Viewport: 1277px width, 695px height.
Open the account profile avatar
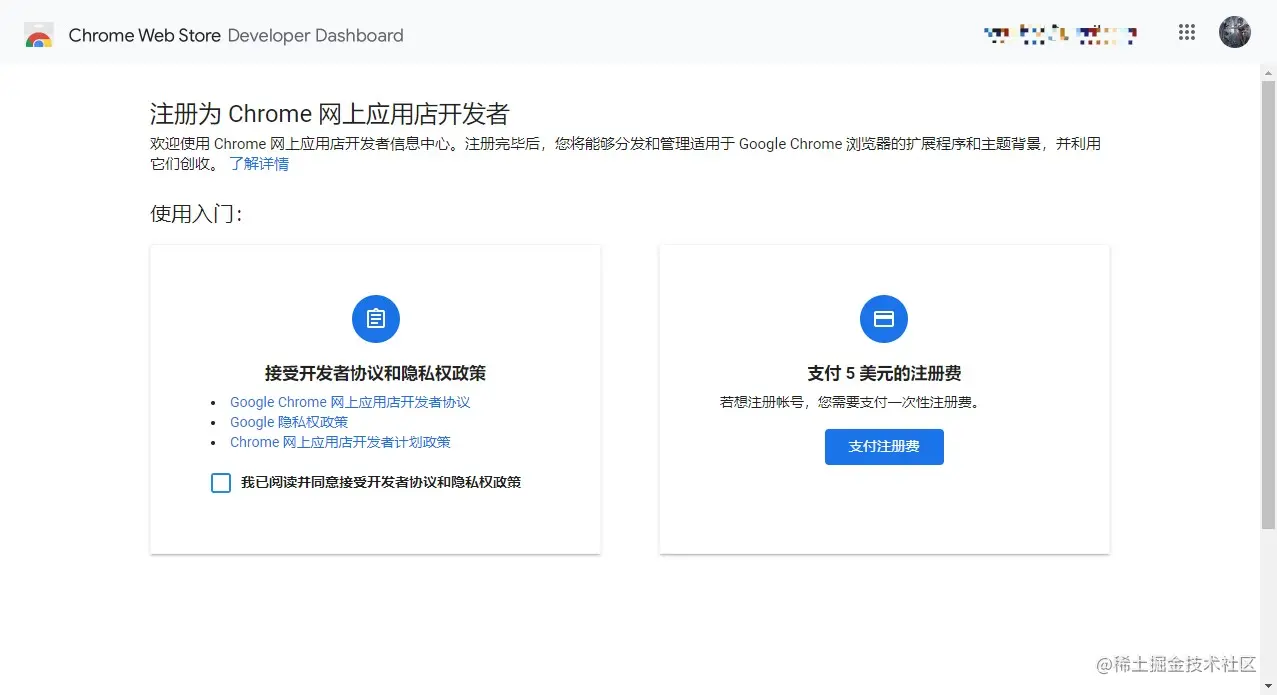1235,32
